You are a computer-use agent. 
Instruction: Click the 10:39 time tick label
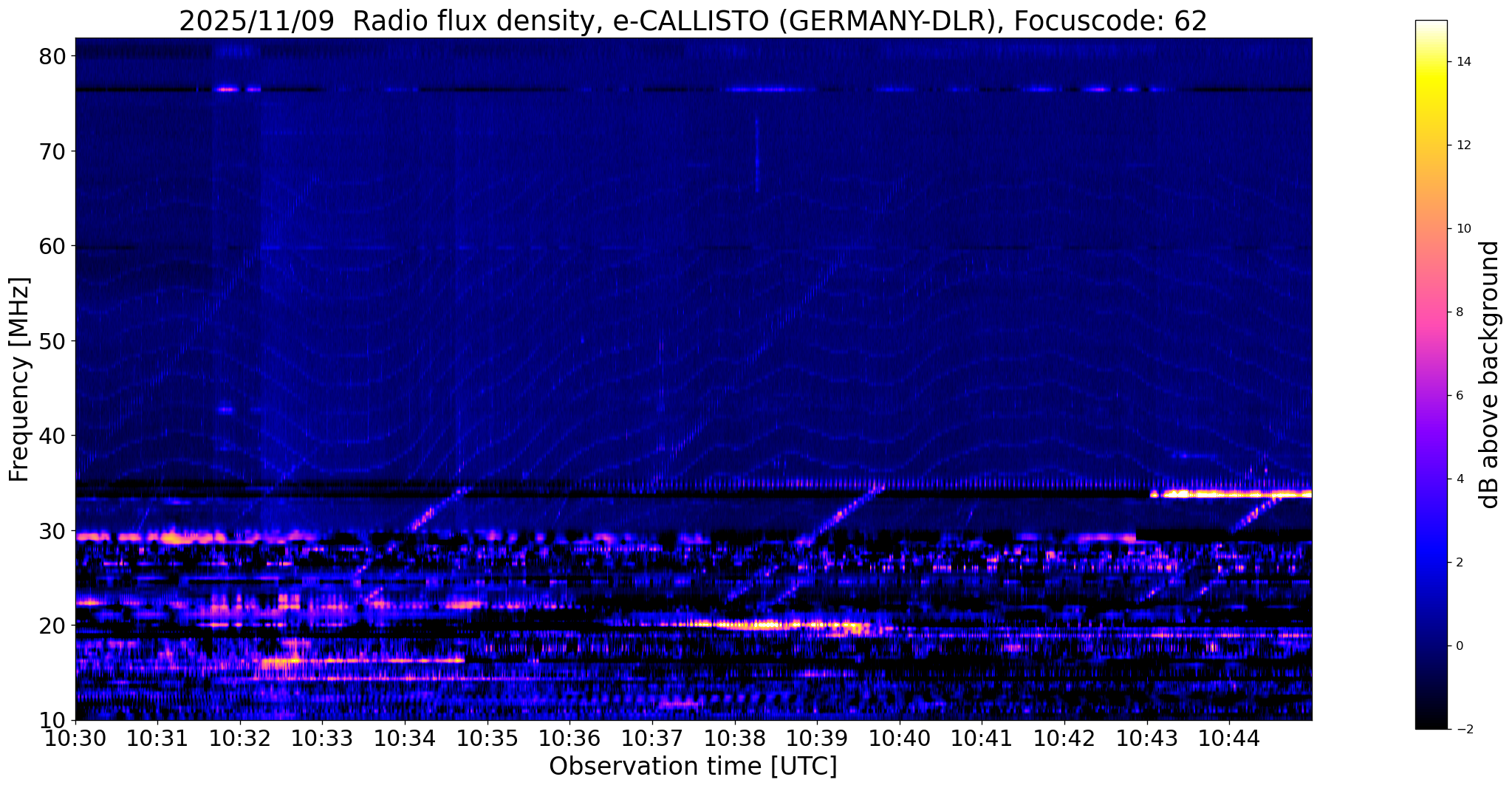(817, 738)
